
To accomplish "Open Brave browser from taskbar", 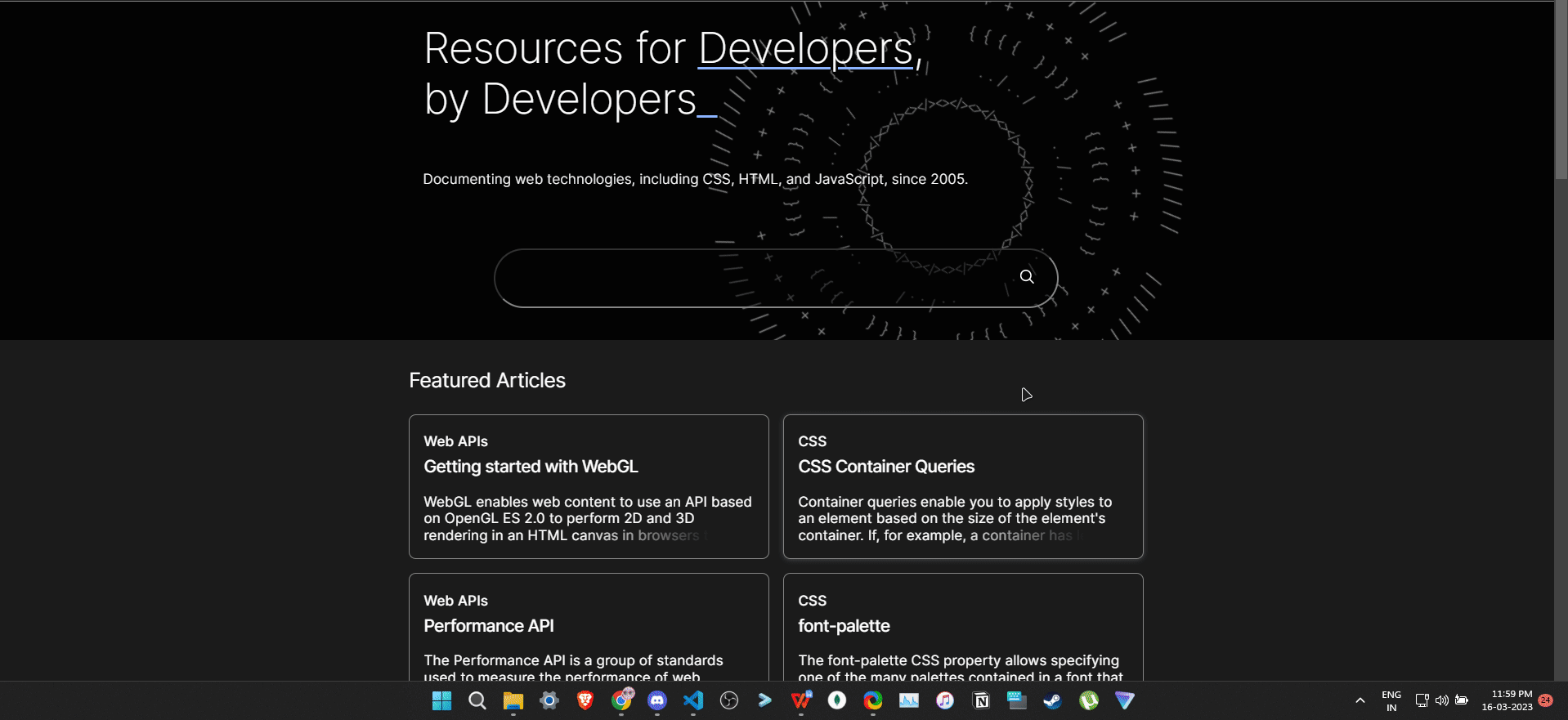I will pyautogui.click(x=585, y=700).
